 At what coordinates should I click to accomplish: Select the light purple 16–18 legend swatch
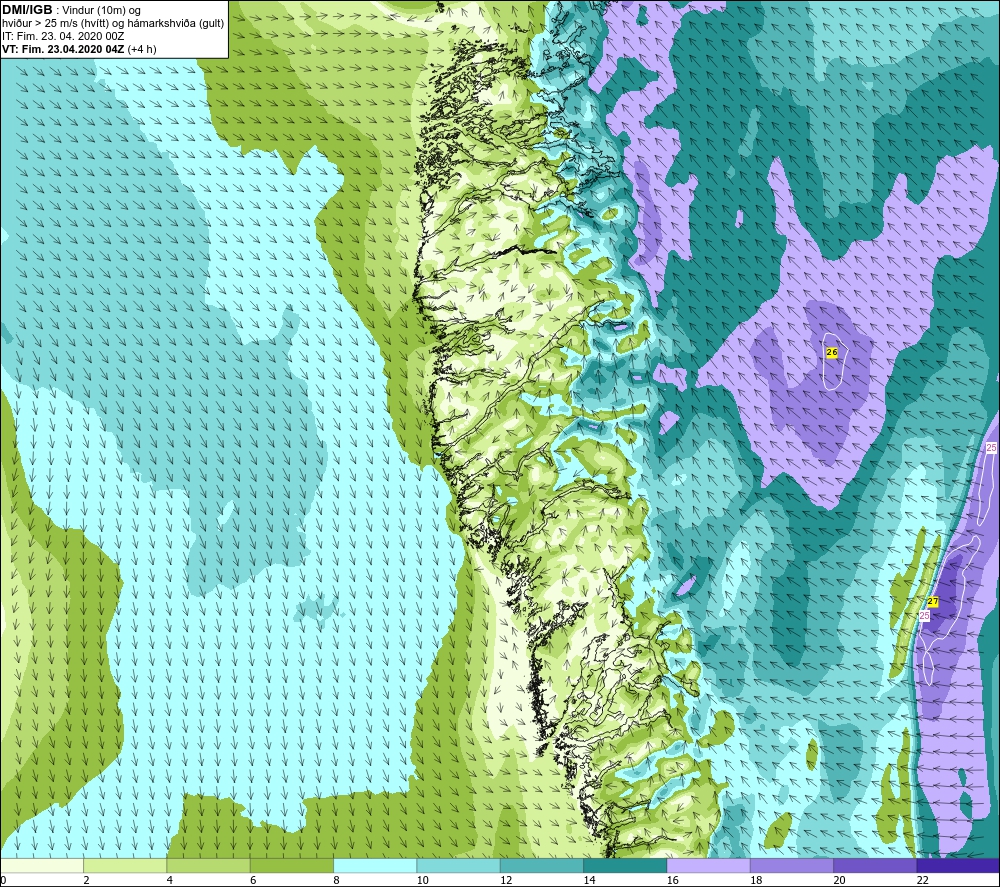tap(708, 865)
